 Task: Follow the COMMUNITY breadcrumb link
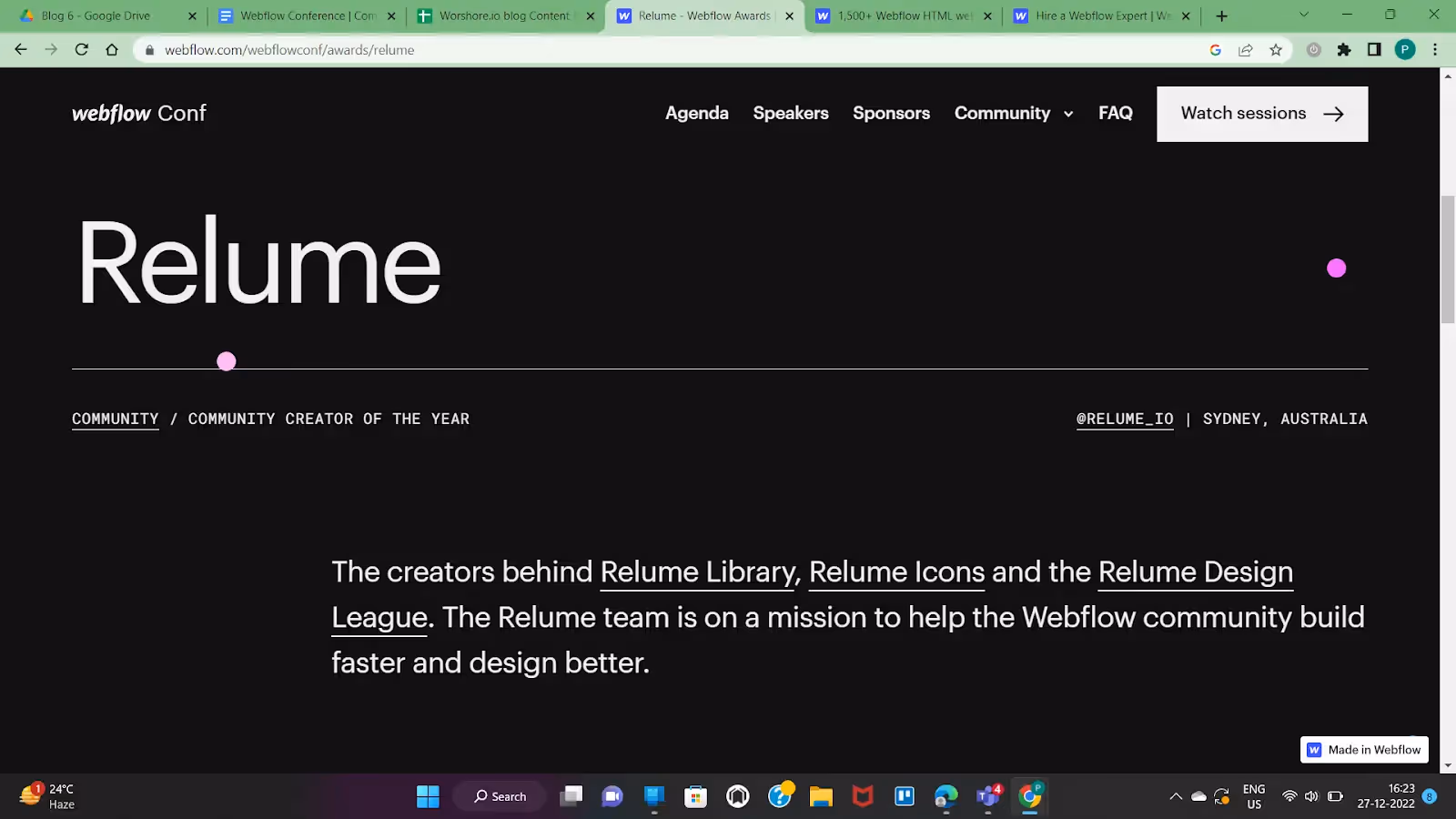click(116, 419)
